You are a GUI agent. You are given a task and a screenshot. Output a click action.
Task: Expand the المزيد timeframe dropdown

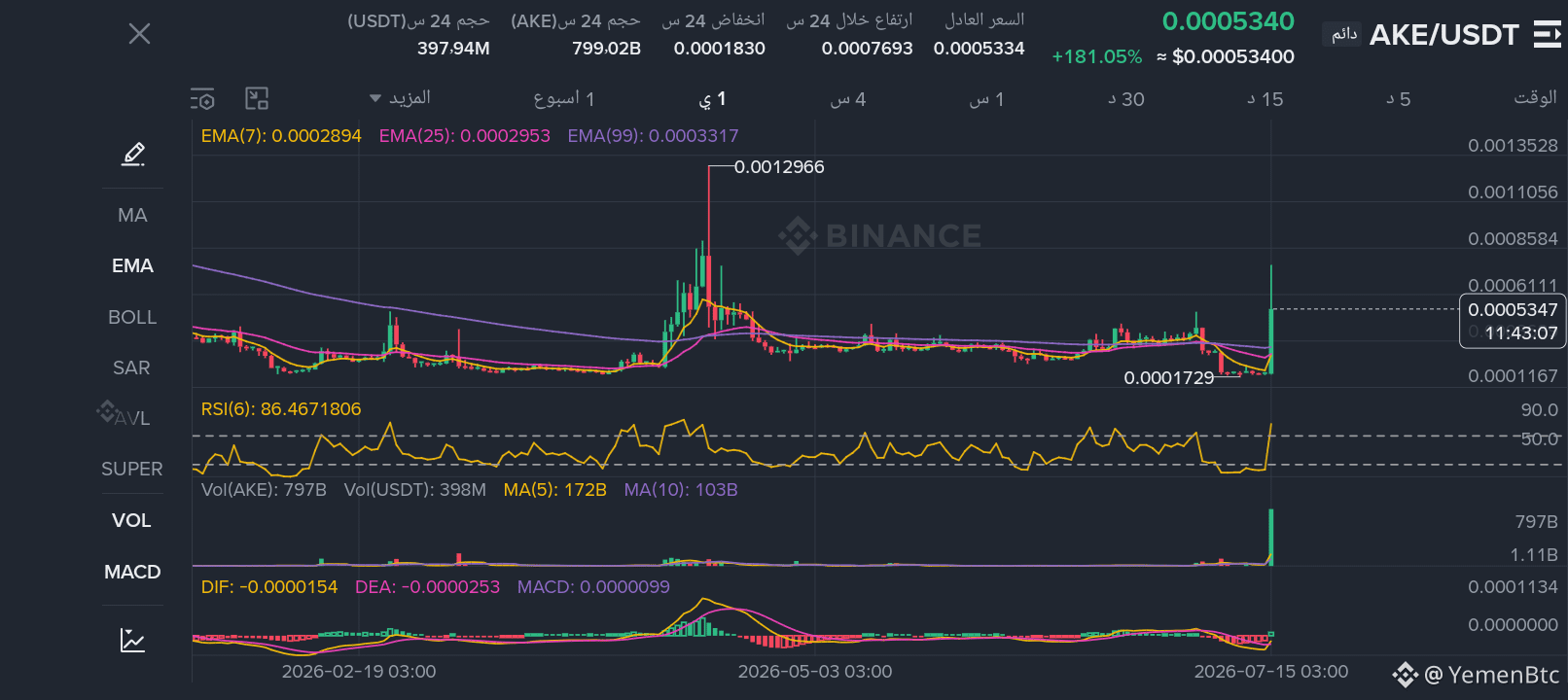(400, 98)
